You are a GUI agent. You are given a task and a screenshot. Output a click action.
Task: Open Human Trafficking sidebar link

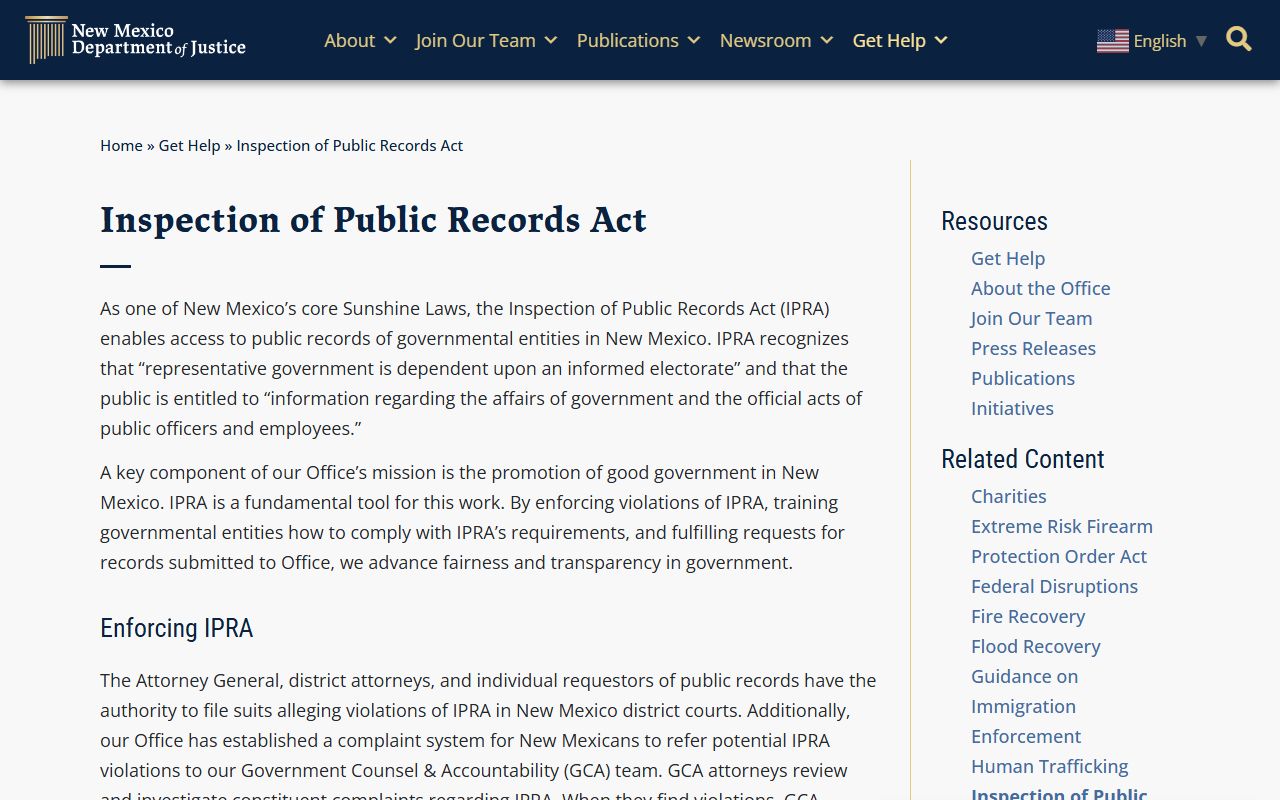(x=1049, y=766)
